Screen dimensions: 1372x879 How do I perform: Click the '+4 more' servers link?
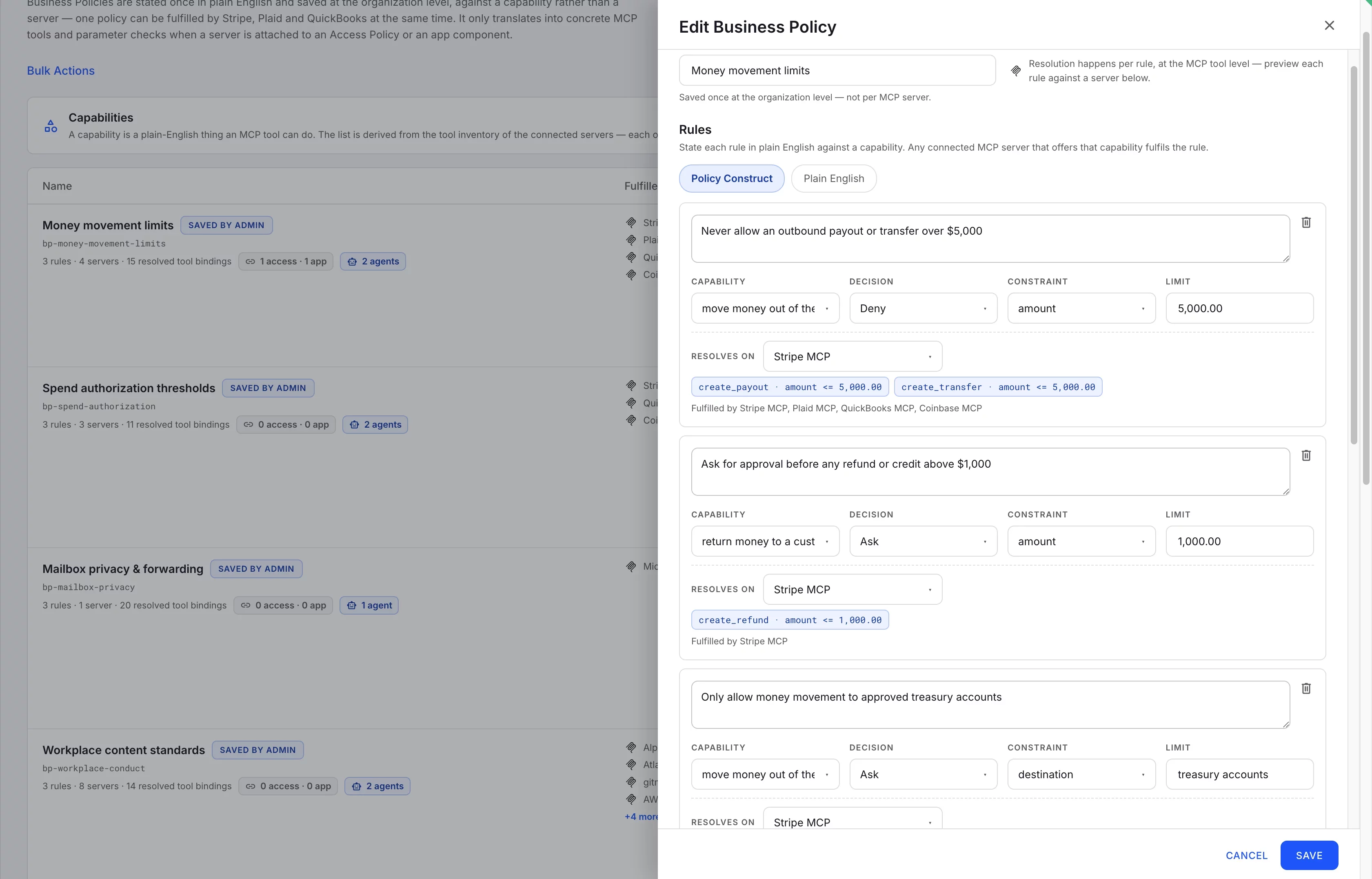(x=641, y=817)
